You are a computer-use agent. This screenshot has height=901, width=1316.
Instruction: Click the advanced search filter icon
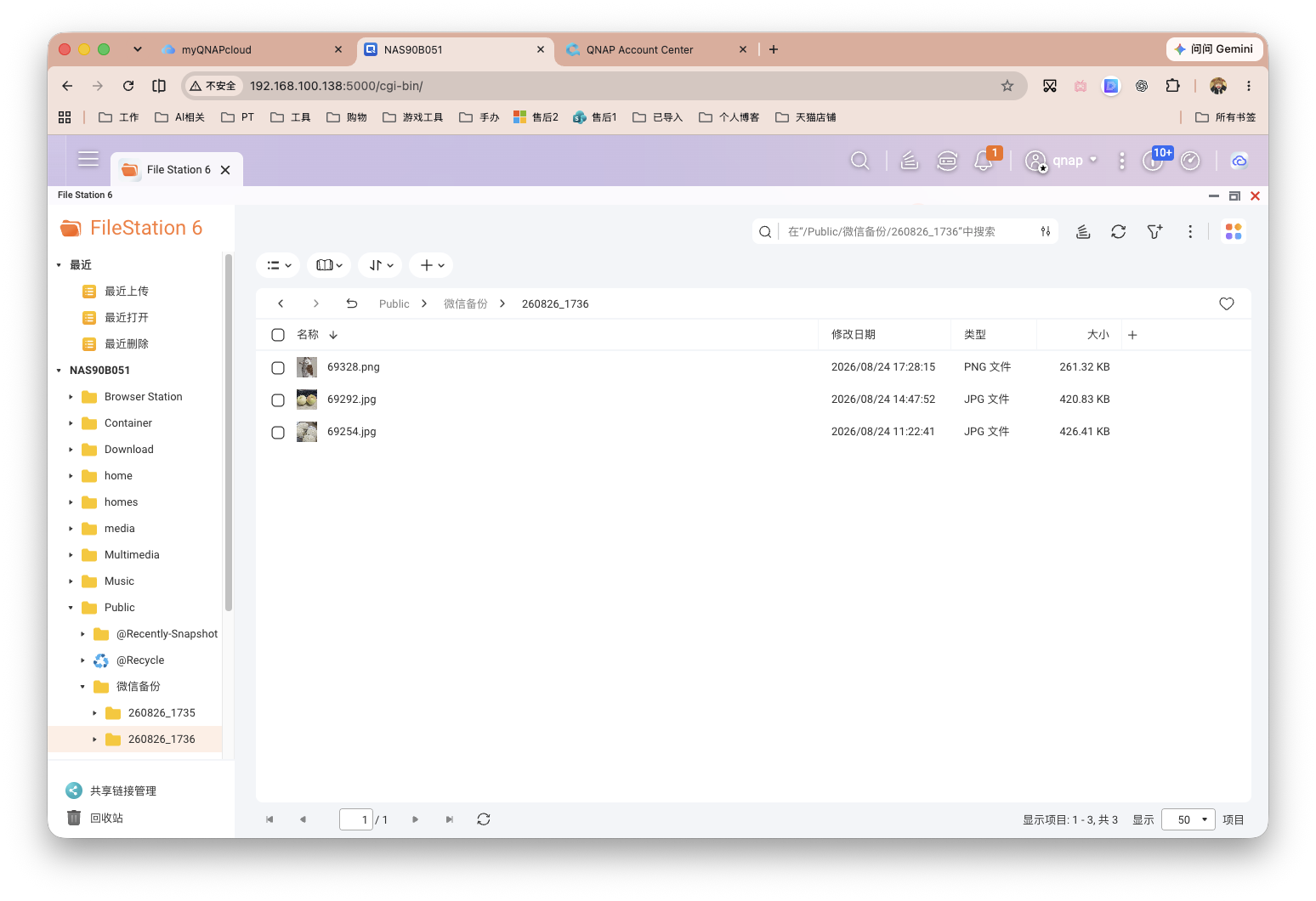(x=1046, y=231)
